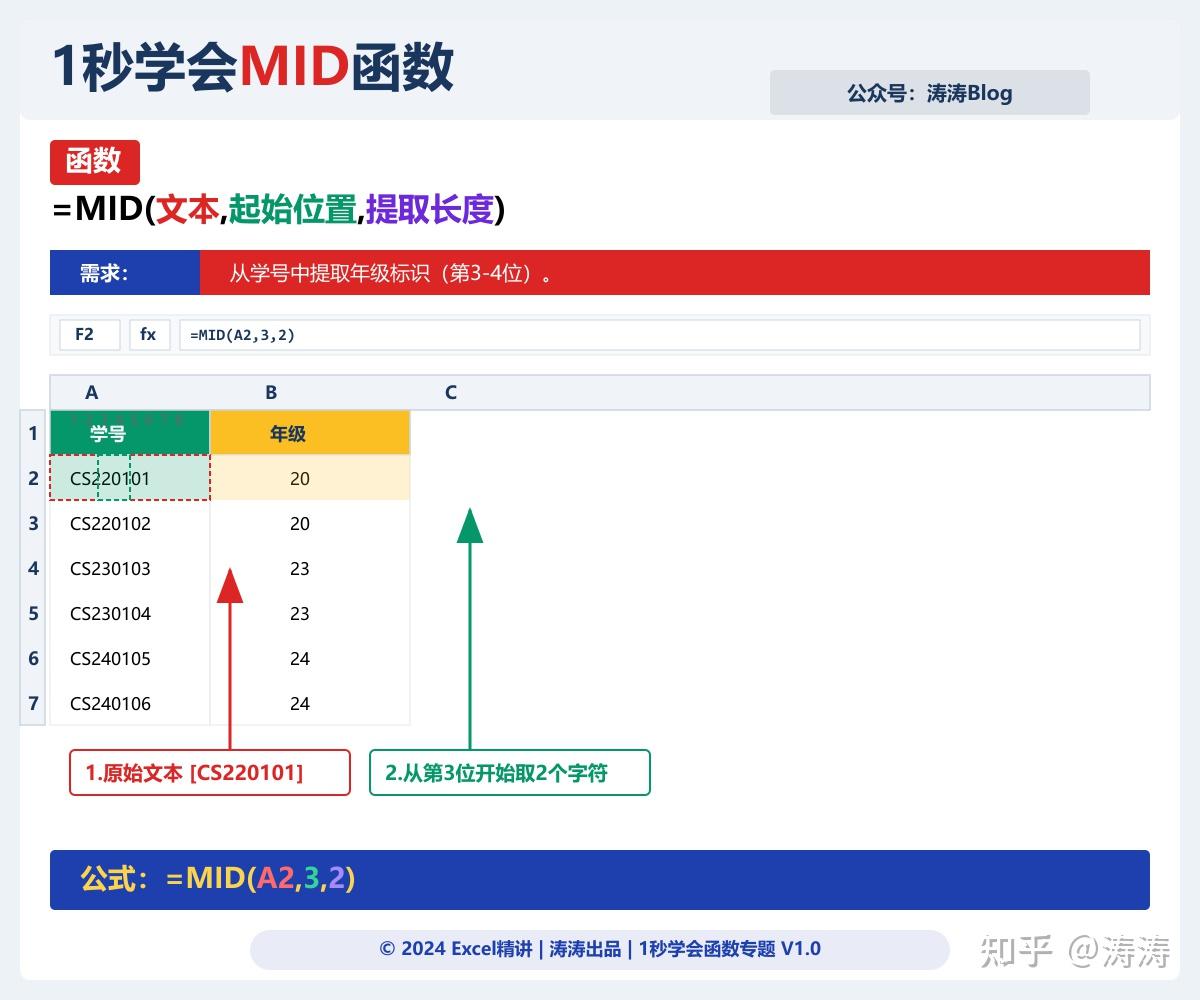Screen dimensions: 1200x1000
Task: Select row number 5
Action: (x=32, y=613)
